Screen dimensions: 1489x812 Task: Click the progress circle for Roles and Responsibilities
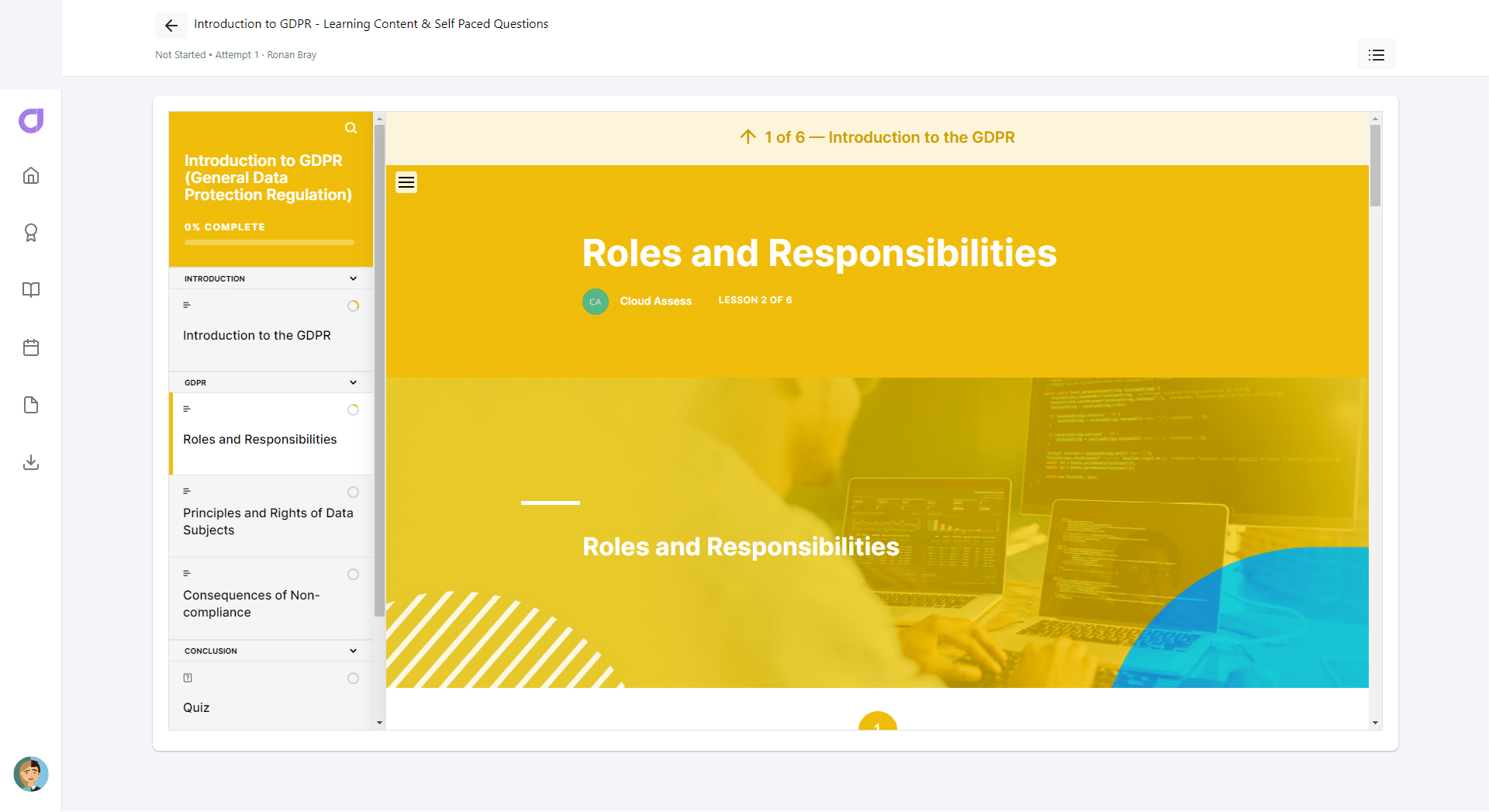pyautogui.click(x=354, y=410)
